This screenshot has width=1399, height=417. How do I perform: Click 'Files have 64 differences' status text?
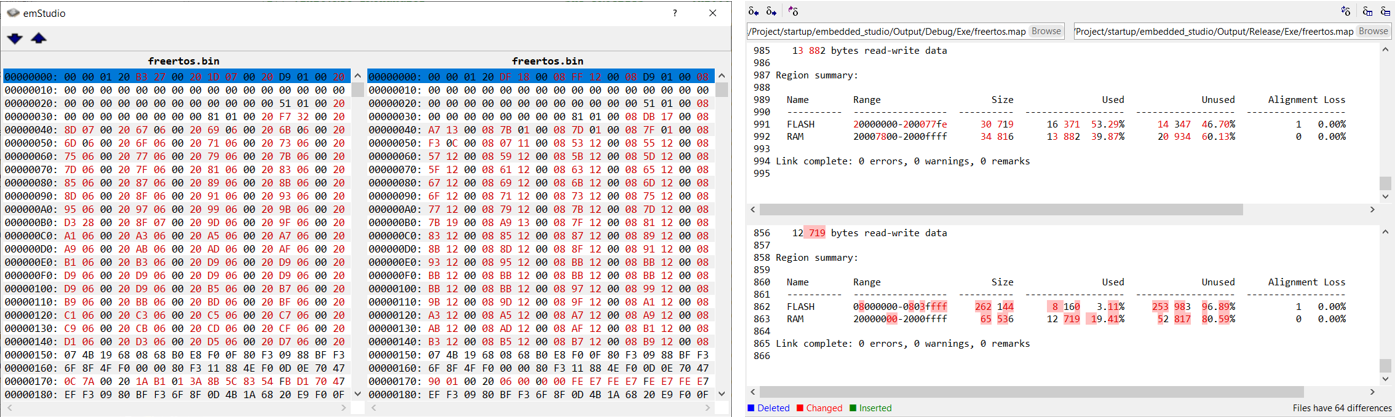(x=1341, y=408)
